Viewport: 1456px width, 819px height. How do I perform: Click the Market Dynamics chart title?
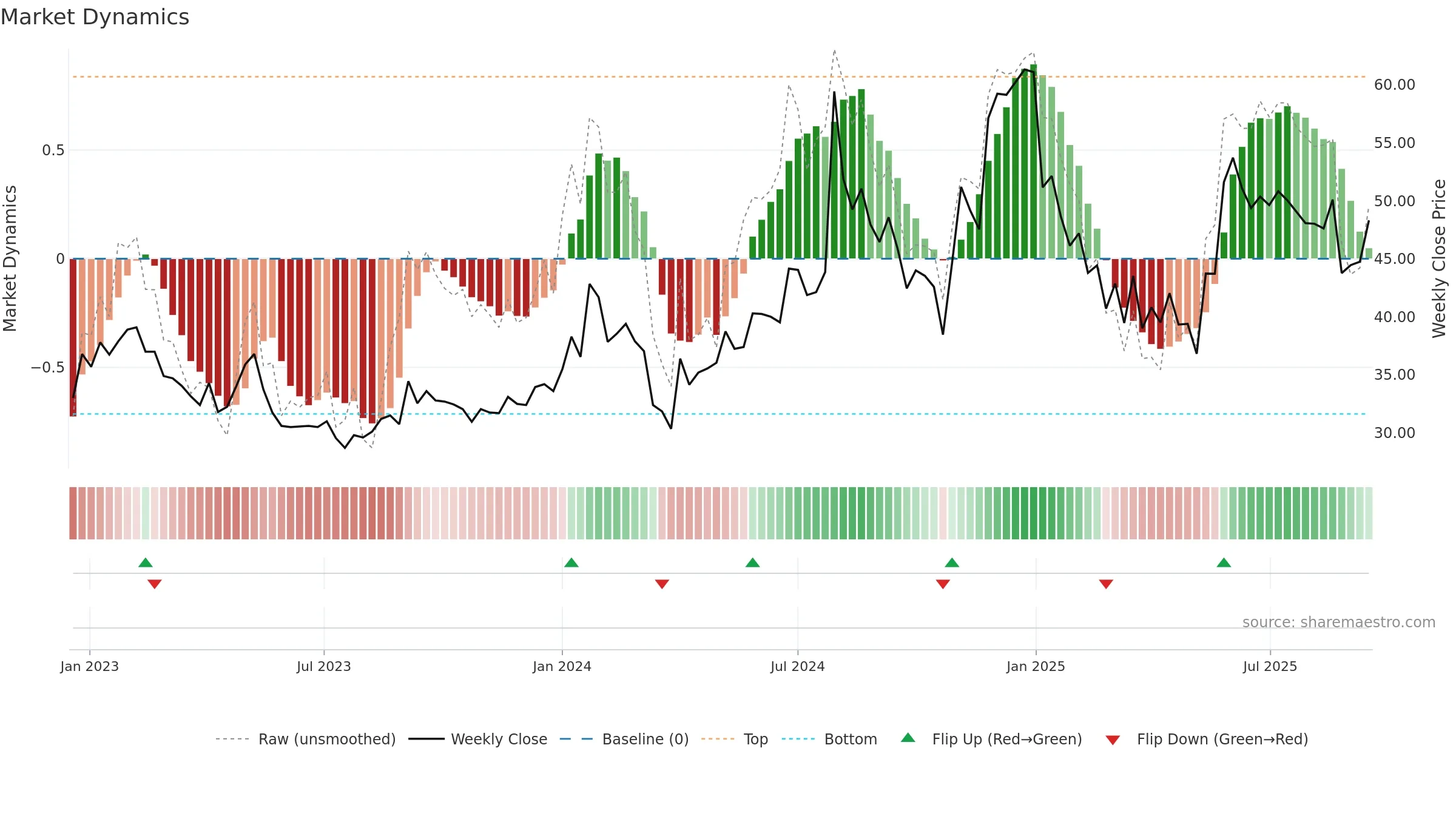95,17
